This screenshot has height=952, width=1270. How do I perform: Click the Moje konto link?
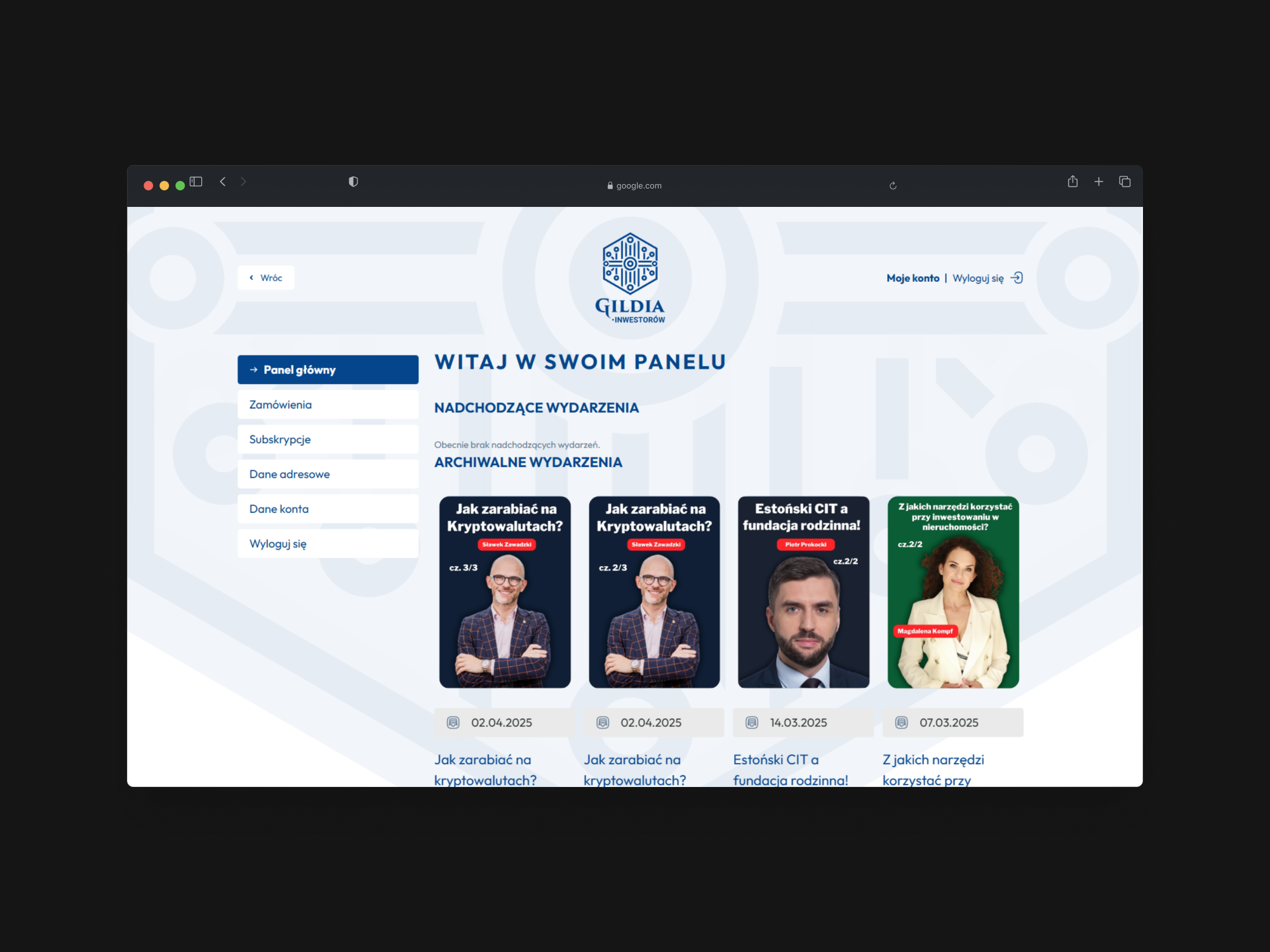tap(912, 278)
